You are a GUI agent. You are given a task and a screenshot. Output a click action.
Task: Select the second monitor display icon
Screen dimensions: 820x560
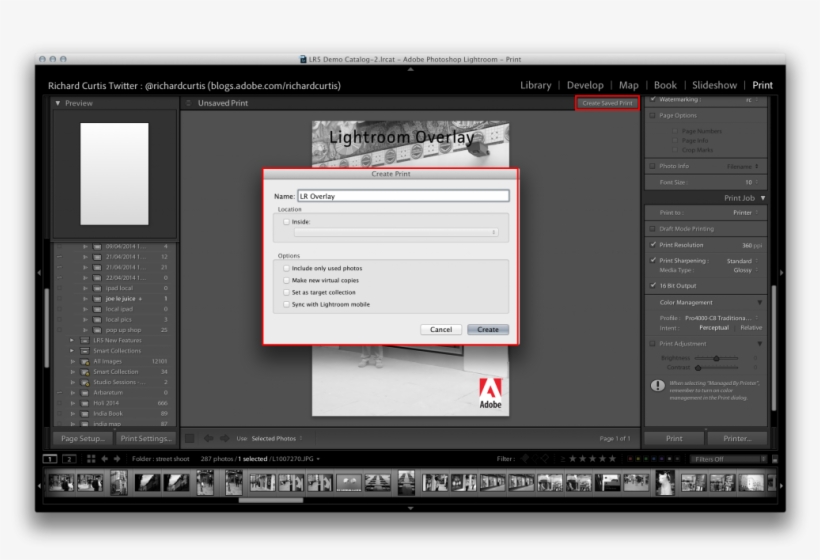click(69, 459)
